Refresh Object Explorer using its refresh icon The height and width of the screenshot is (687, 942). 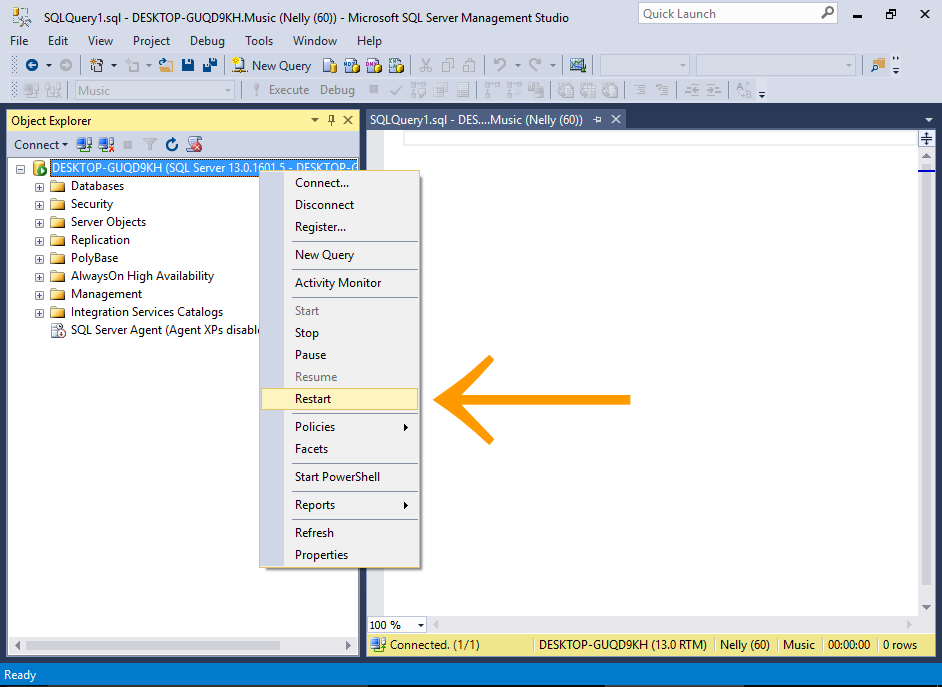pos(172,144)
